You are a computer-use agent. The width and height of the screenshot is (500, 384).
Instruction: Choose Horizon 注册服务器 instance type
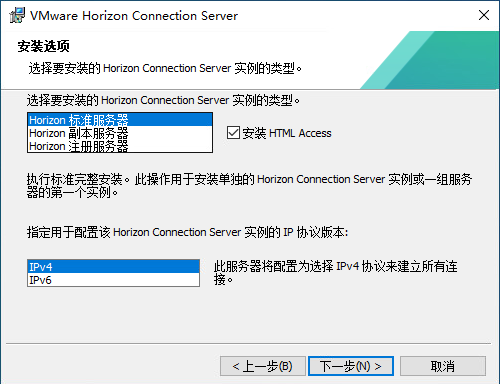[x=120, y=146]
